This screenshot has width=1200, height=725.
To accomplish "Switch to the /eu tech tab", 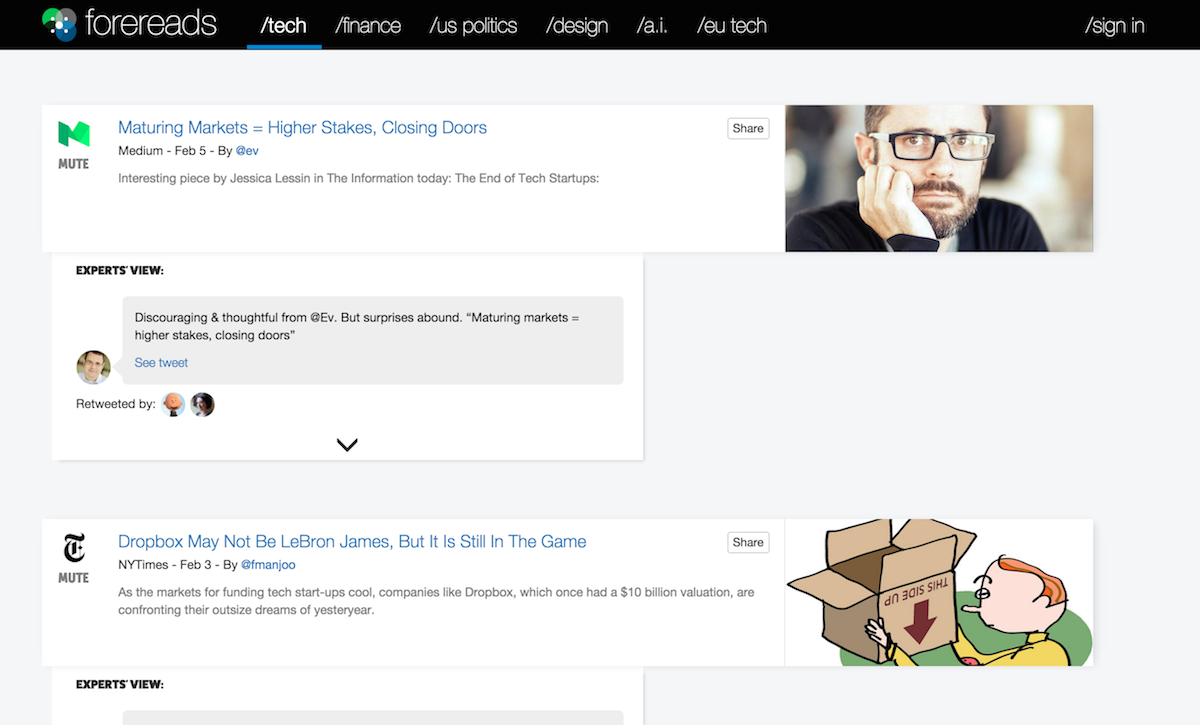I will [732, 26].
